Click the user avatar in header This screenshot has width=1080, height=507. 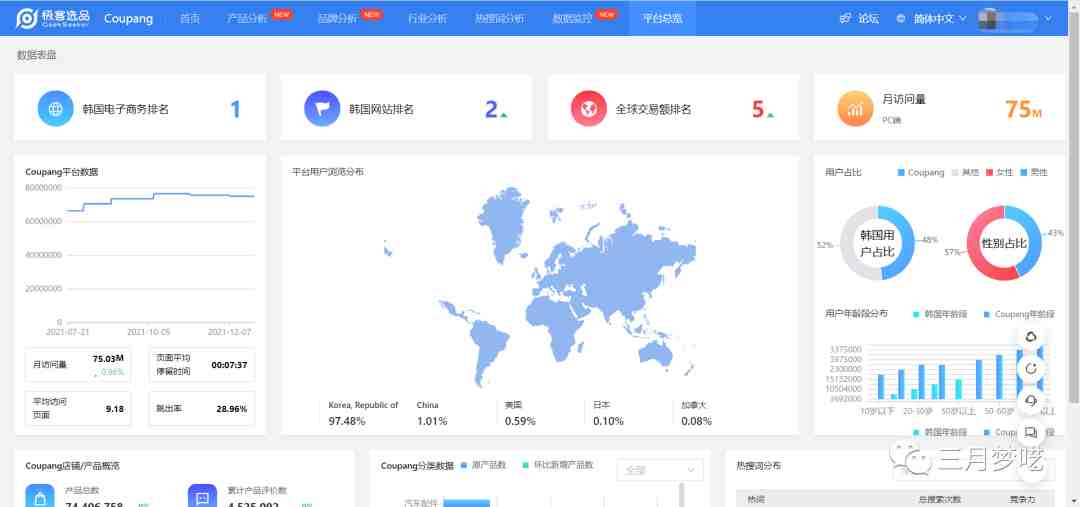tap(988, 19)
